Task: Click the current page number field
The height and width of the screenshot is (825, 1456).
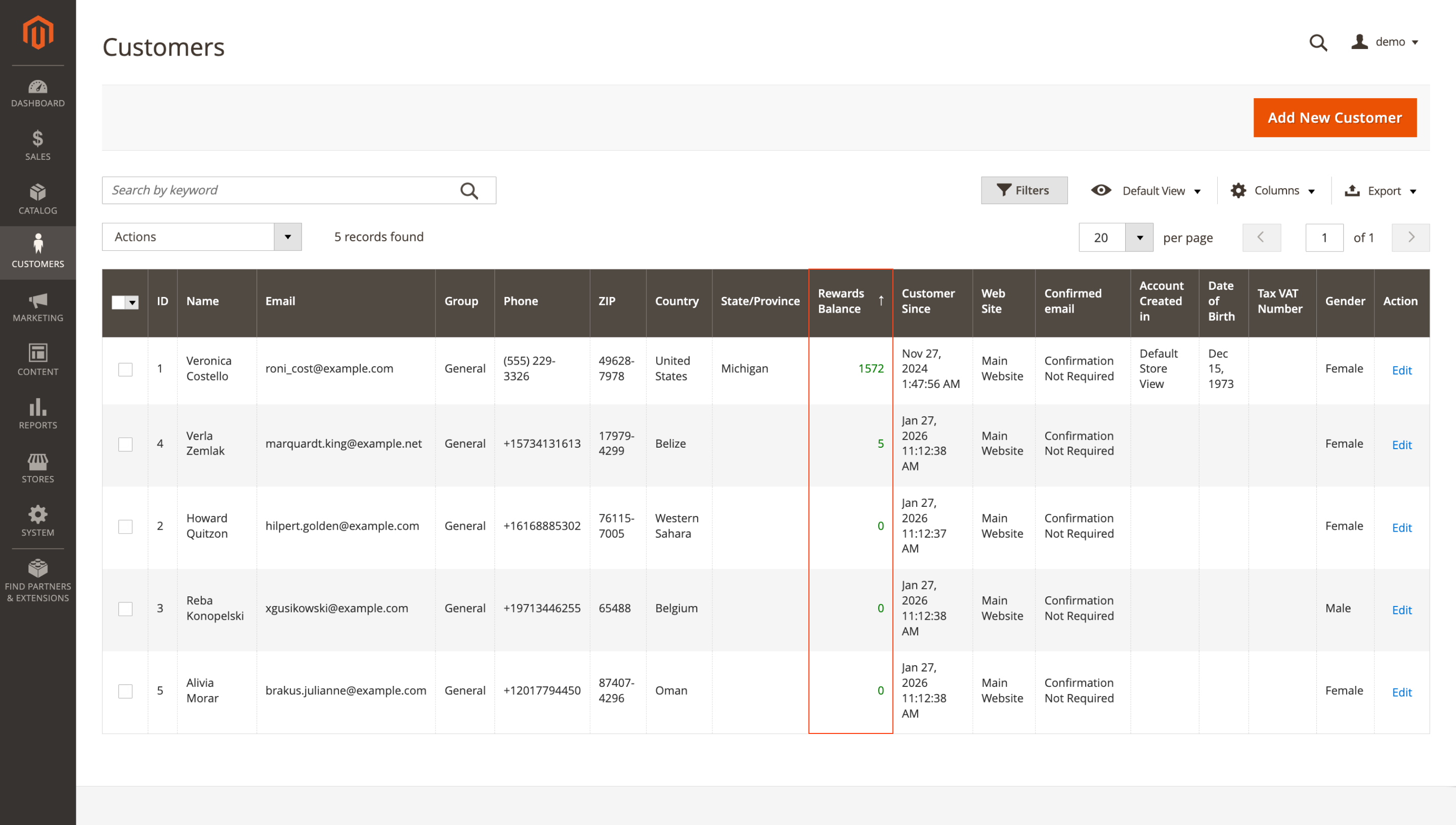Action: tap(1324, 237)
